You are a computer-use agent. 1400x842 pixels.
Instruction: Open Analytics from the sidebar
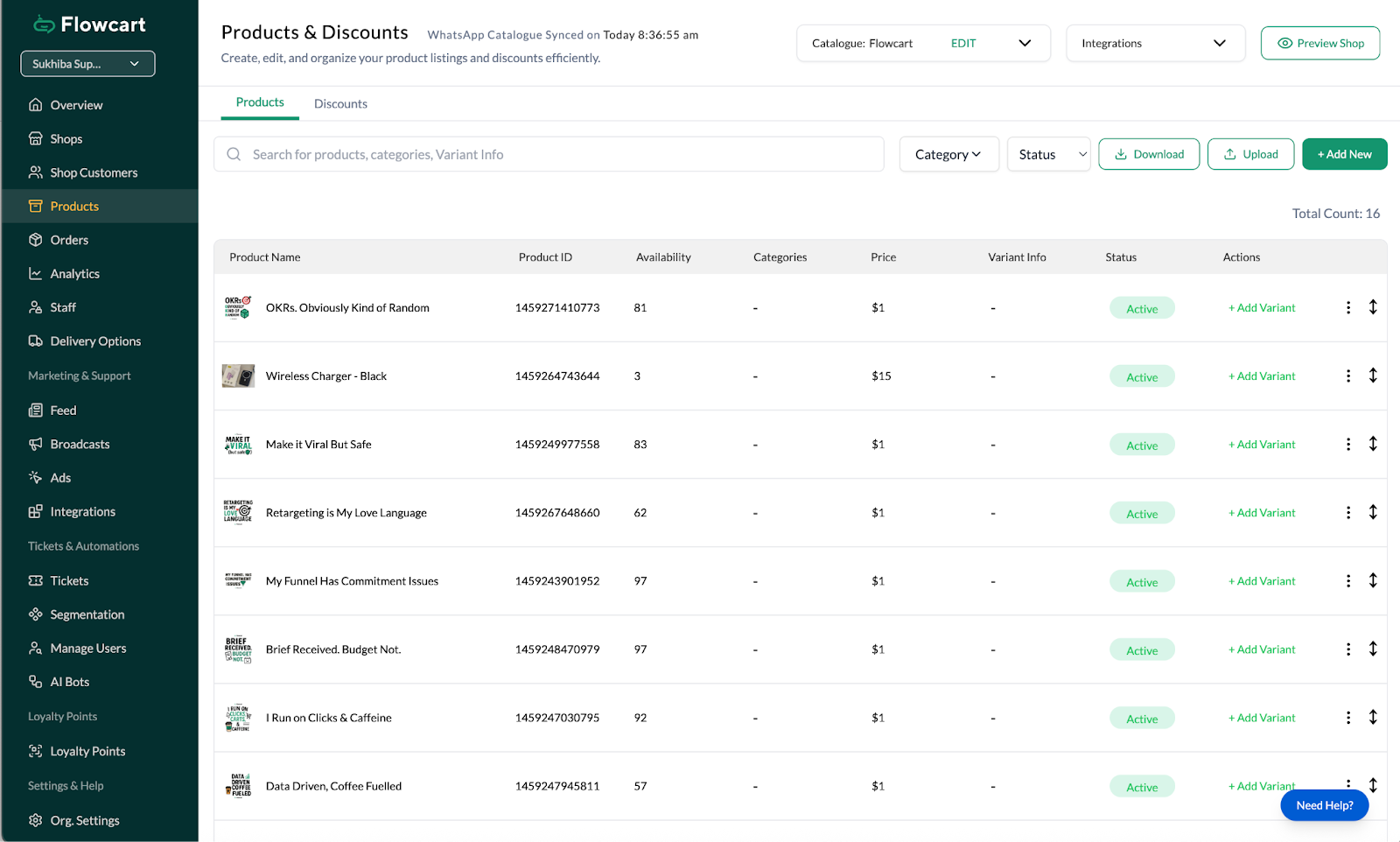point(74,274)
